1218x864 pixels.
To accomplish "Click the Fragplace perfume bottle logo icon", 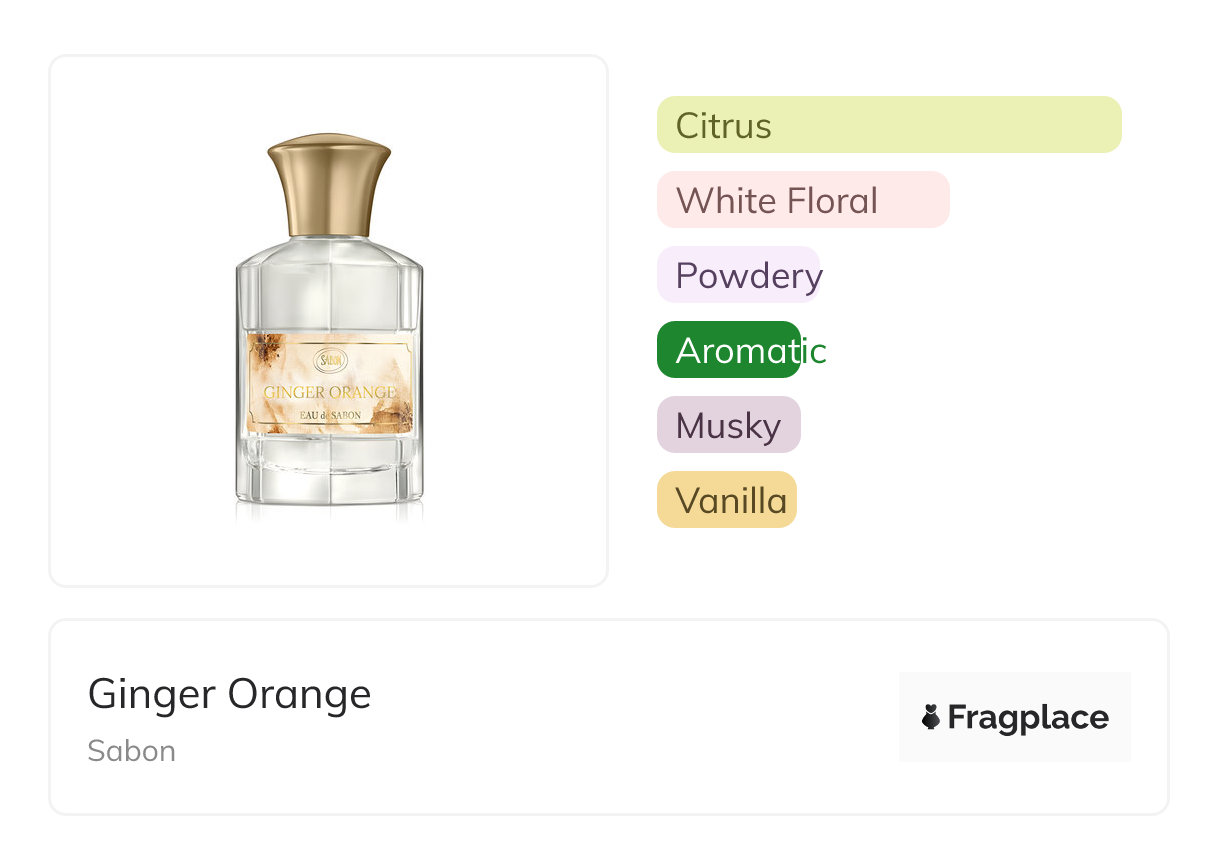I will (x=931, y=717).
